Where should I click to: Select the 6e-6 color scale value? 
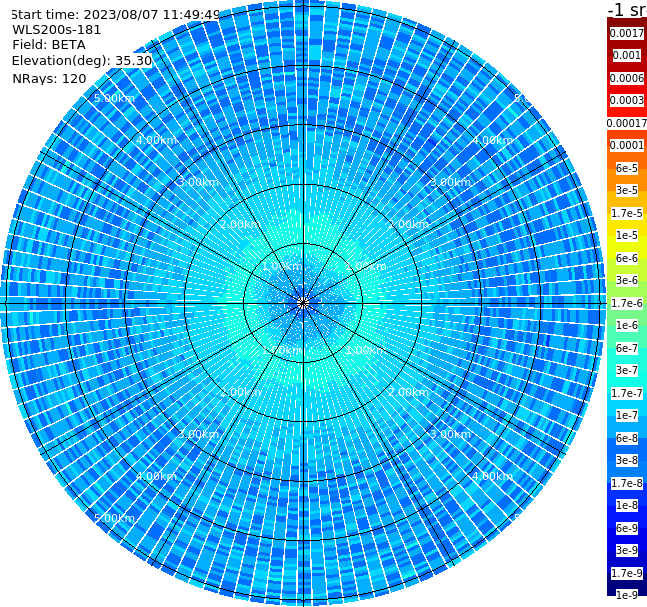point(627,258)
